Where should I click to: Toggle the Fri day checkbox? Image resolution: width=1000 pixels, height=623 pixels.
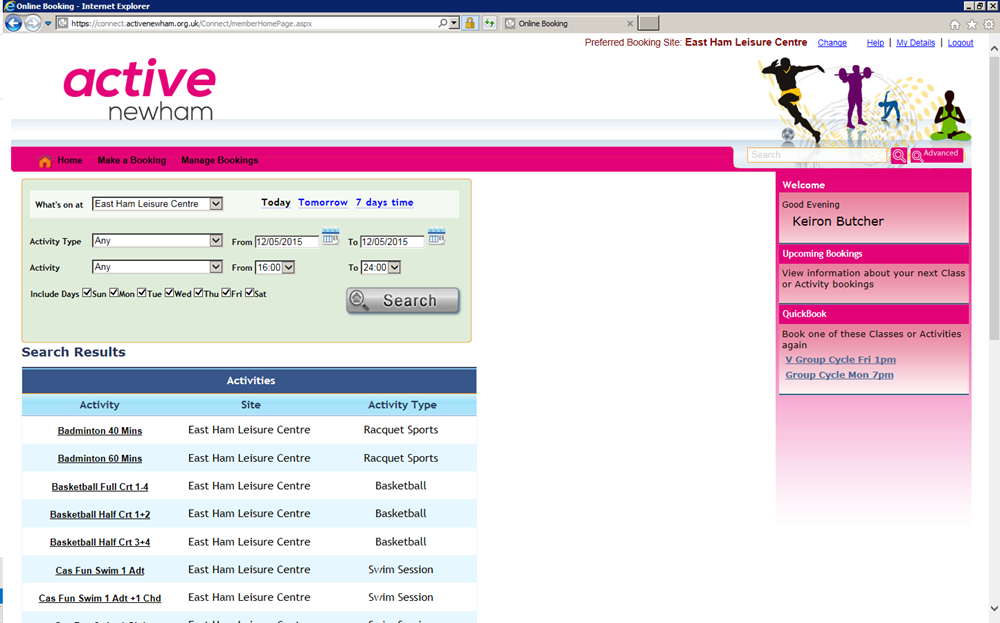226,293
